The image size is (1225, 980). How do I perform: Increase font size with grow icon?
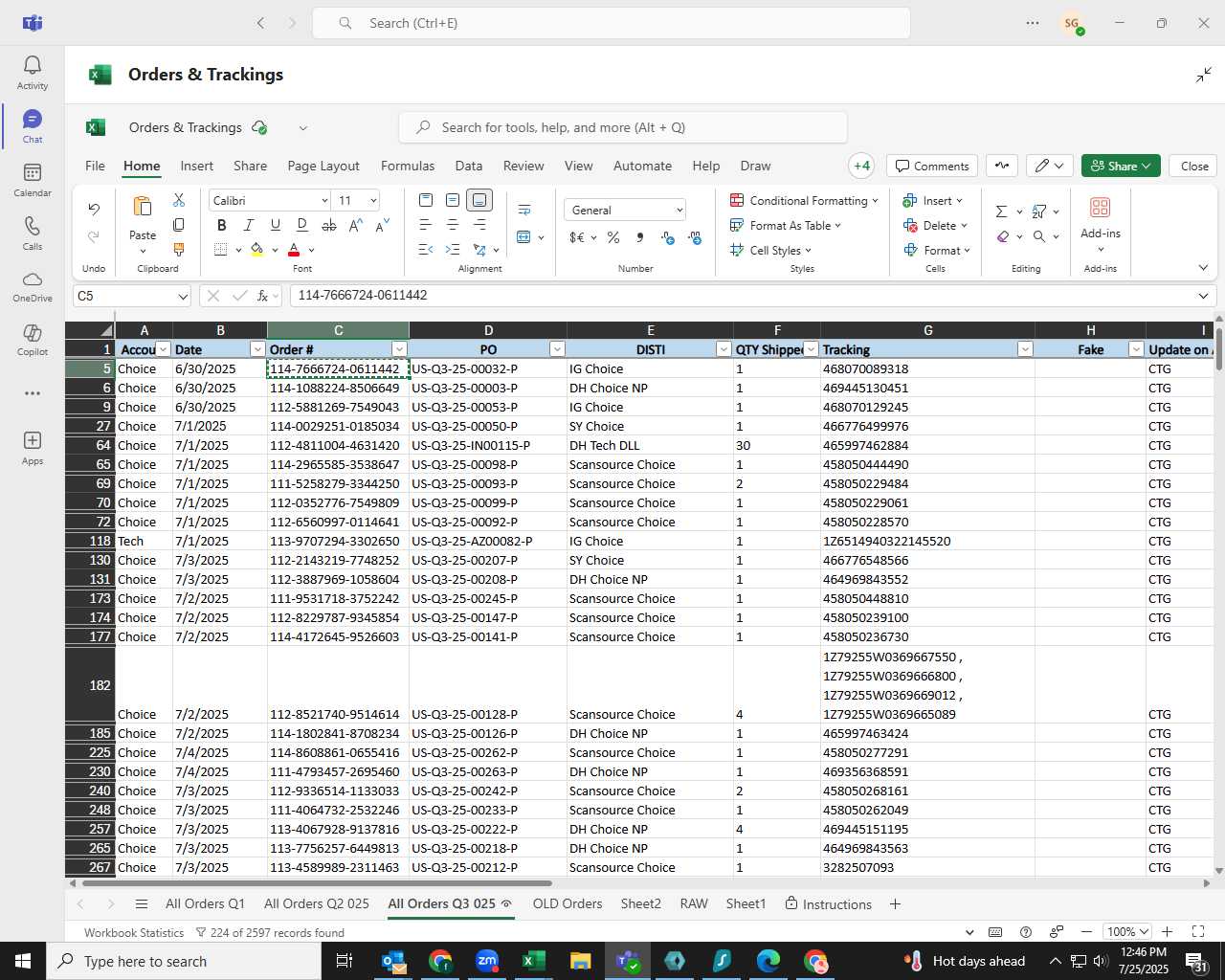[x=355, y=225]
